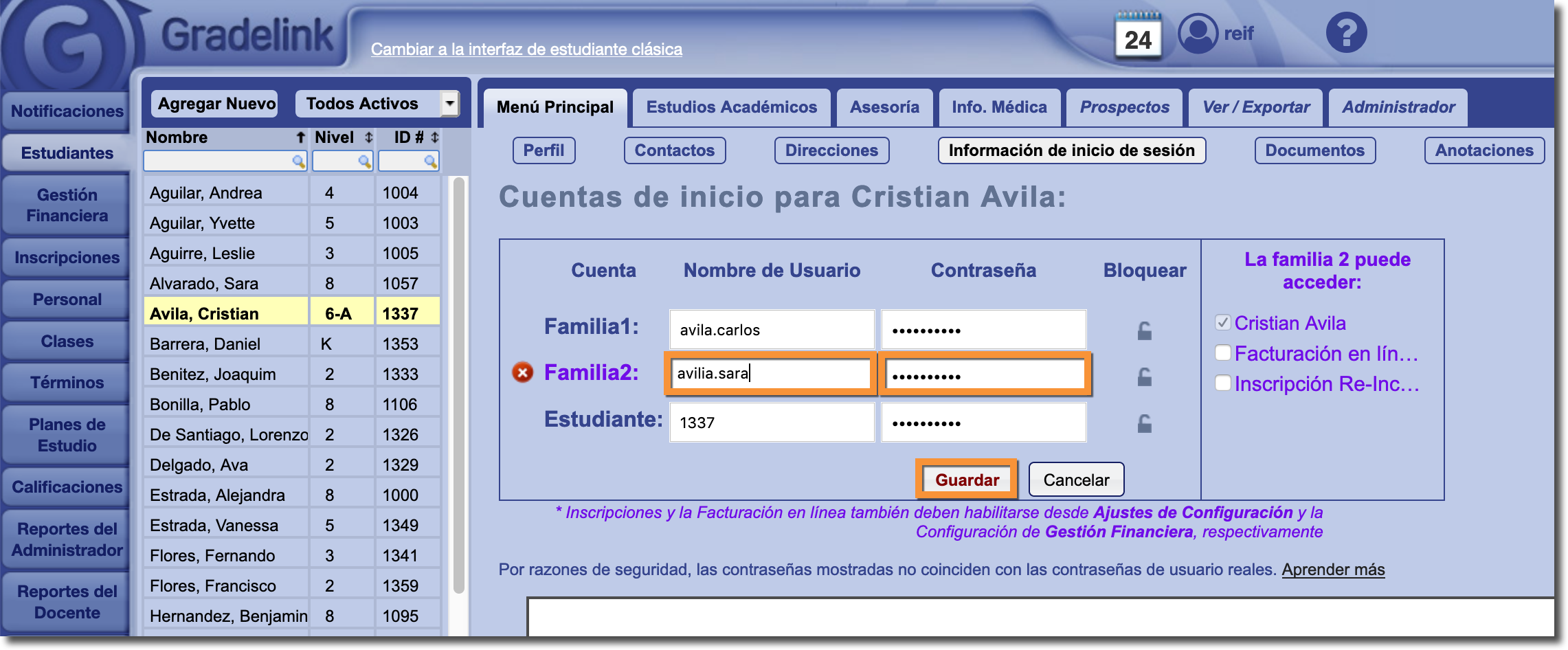Enable the Inscripción Re-Inc checkbox
The image size is (1568, 650).
point(1223,383)
